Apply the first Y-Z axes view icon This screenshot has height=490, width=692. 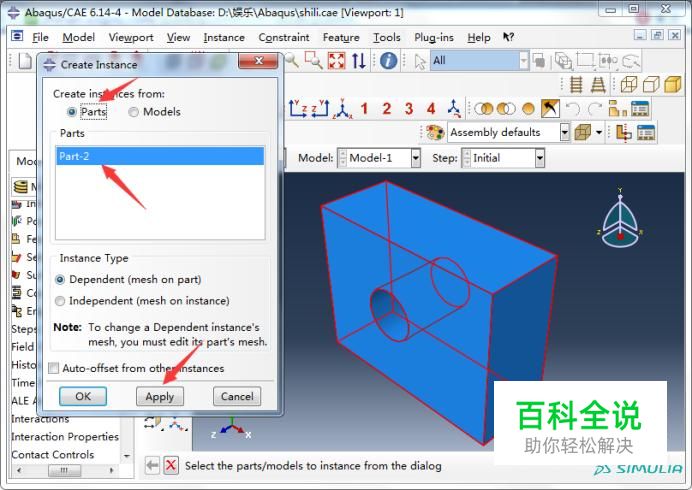coord(298,108)
